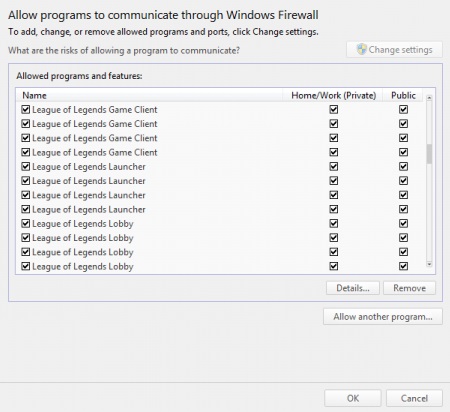Toggle Home/Work checkbox for first Game Client row

tap(334, 109)
